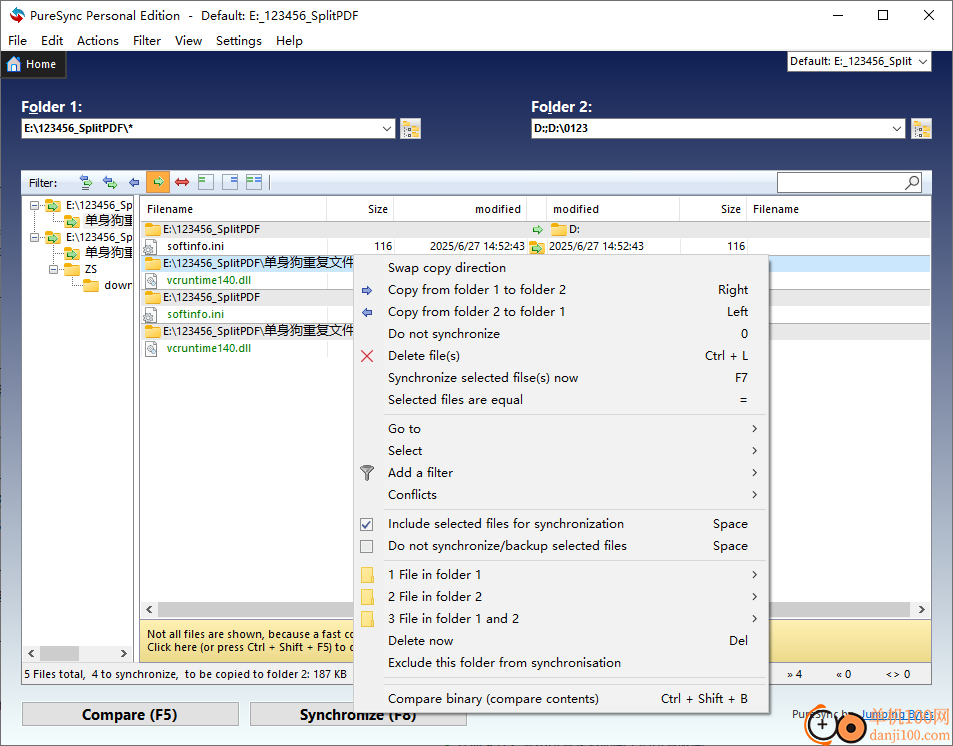
Task: Open the Edit menu
Action: (52, 41)
